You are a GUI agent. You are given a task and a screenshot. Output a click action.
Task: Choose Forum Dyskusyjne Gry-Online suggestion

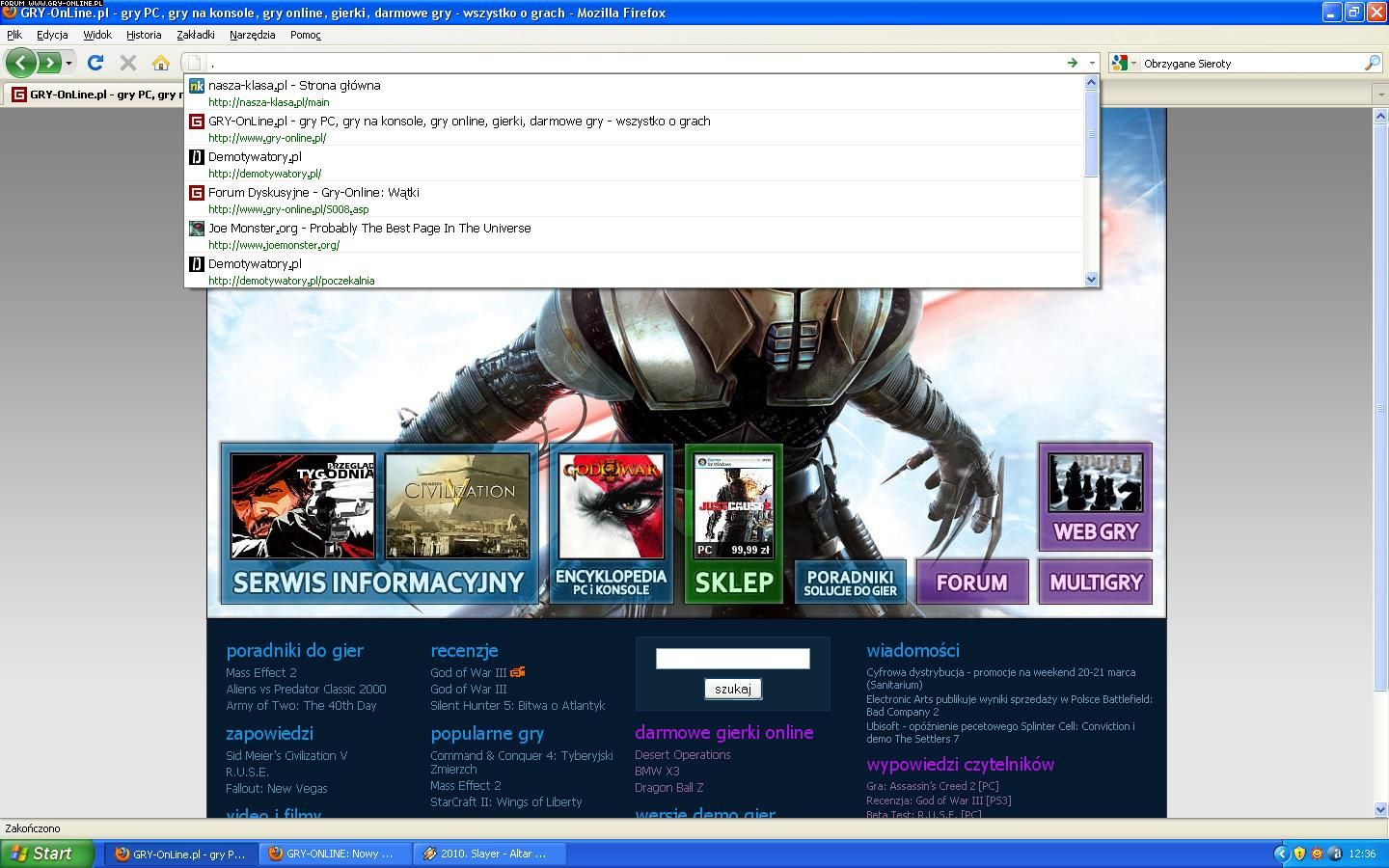635,200
